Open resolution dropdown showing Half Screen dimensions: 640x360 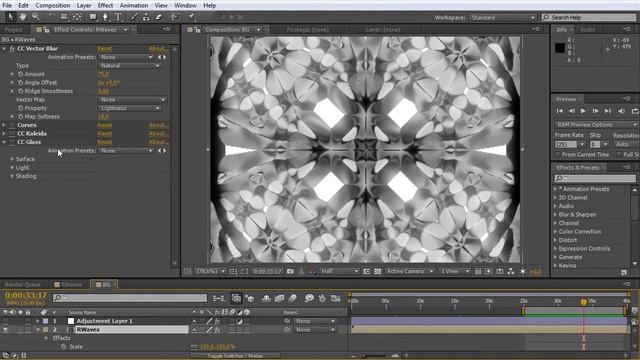click(339, 271)
